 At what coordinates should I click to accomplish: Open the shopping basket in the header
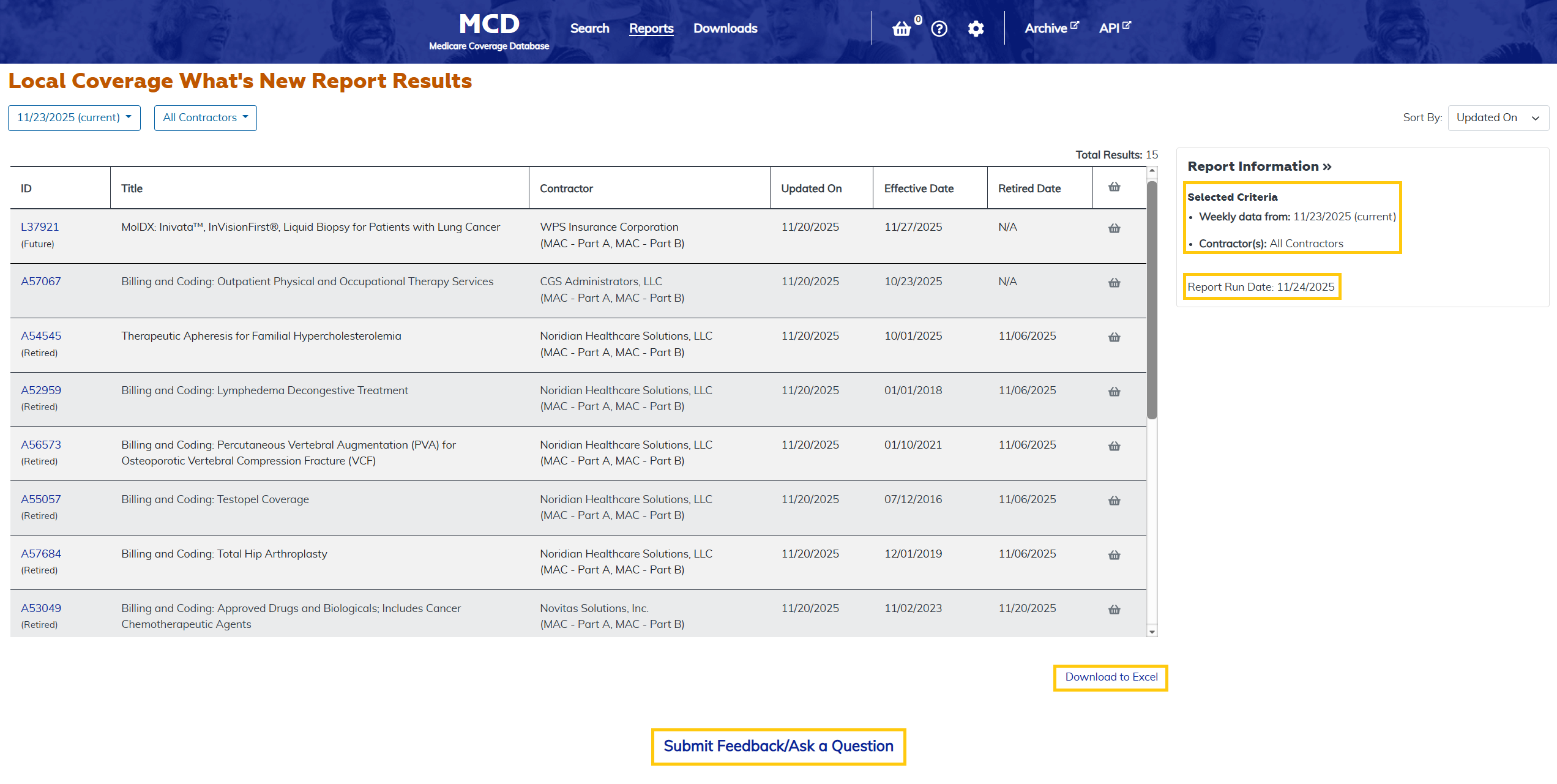902,28
